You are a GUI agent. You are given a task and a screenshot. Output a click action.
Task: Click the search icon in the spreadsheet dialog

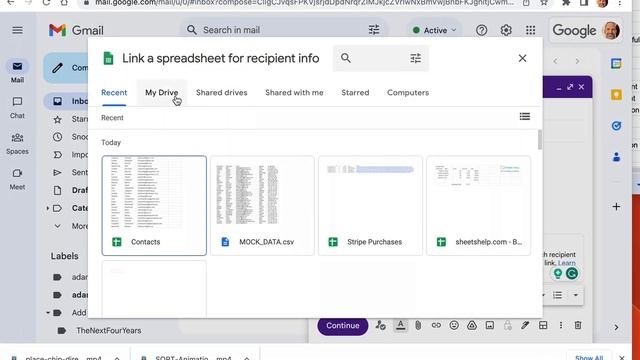[x=346, y=58]
